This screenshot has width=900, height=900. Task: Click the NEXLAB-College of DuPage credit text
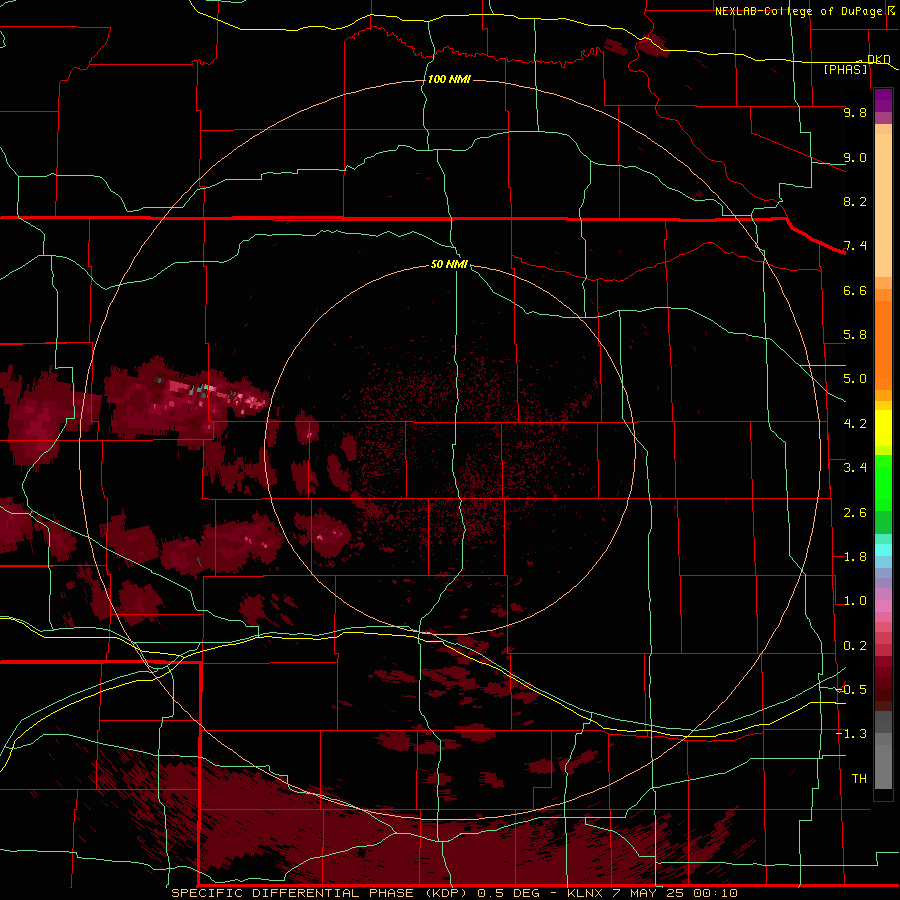point(798,11)
